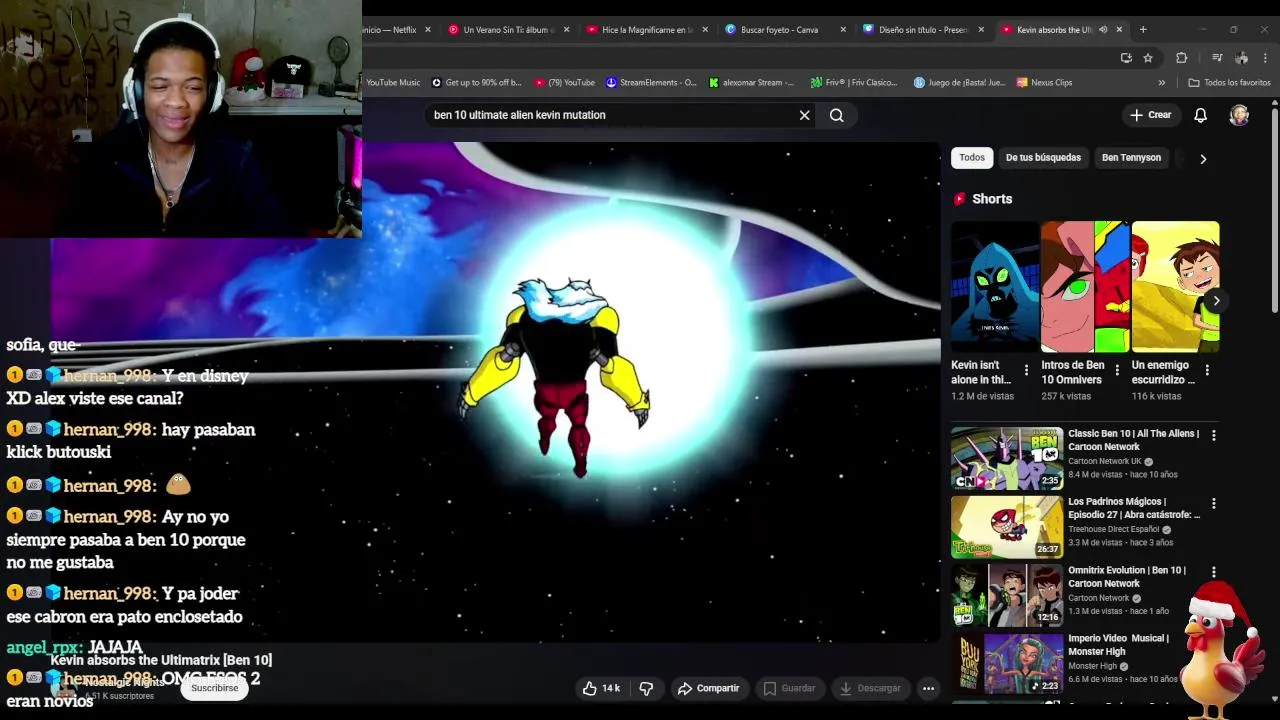
Task: Open the browser three-dot menu
Action: [1265, 58]
